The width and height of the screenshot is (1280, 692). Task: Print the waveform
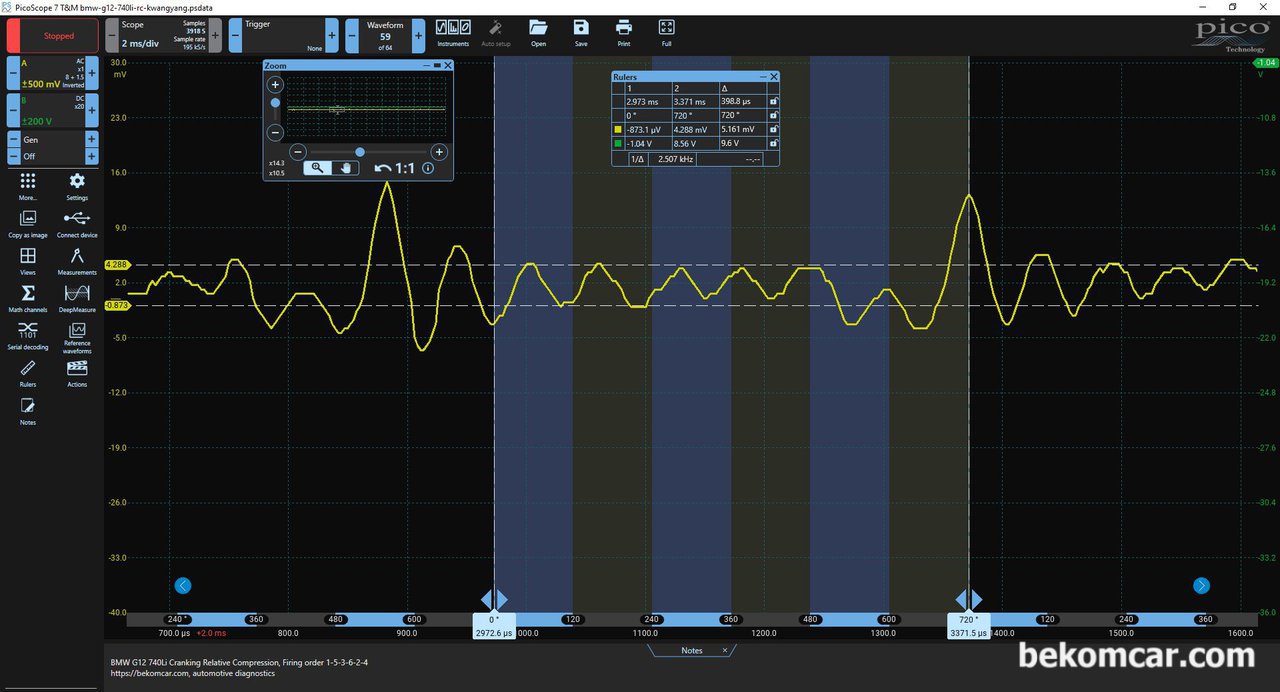624,32
